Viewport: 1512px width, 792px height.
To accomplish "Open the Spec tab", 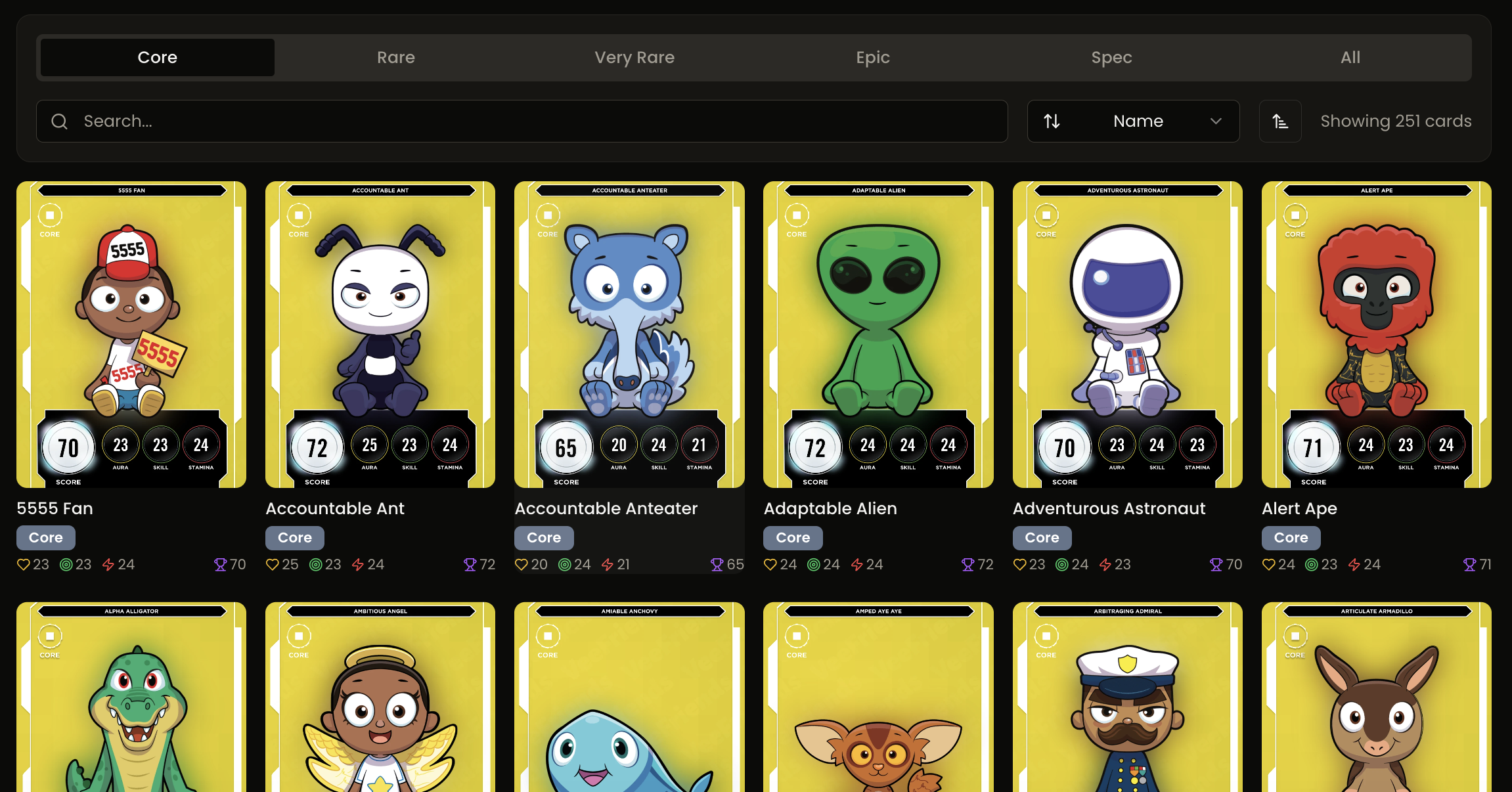I will coord(1111,57).
